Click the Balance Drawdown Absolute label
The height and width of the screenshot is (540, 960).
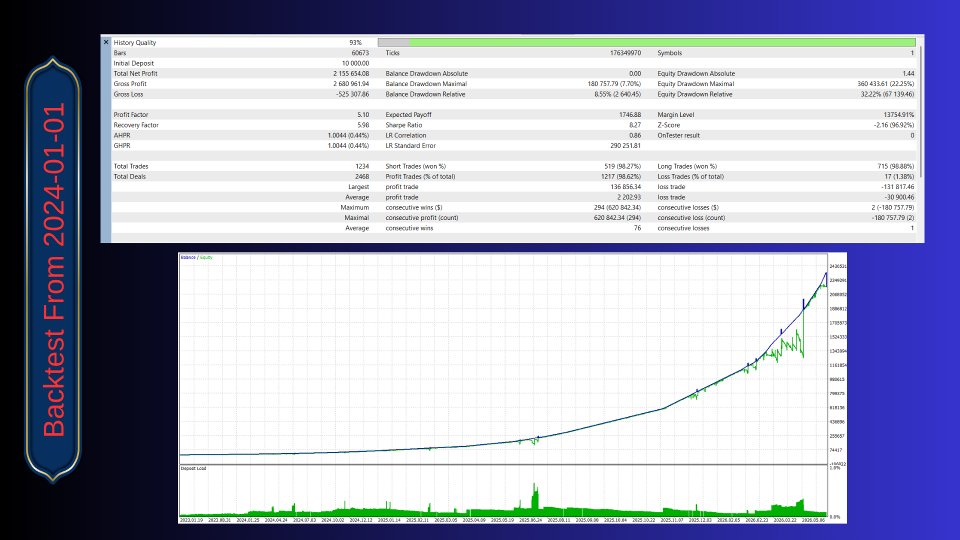point(426,73)
